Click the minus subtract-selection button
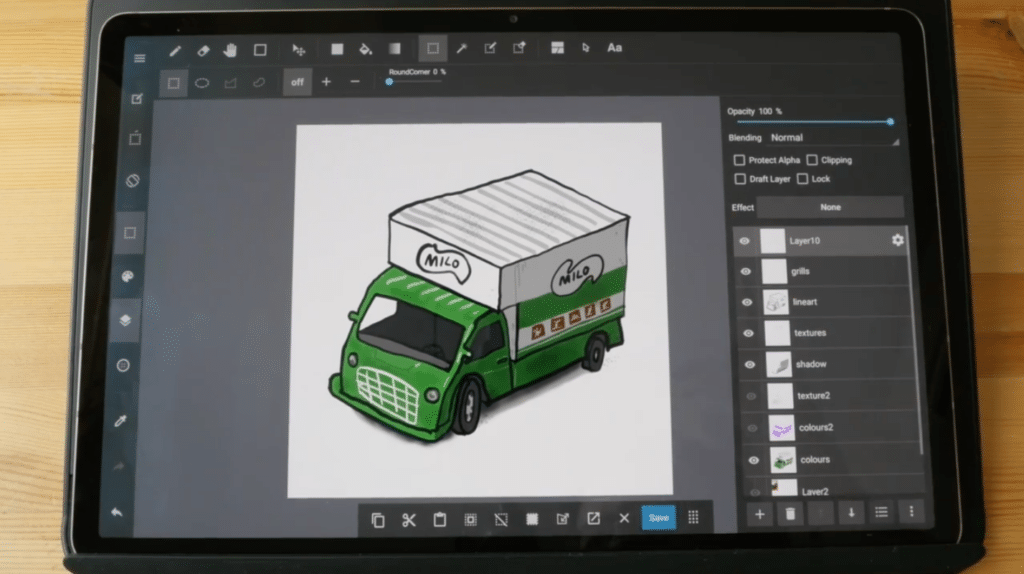The image size is (1024, 574). click(355, 82)
